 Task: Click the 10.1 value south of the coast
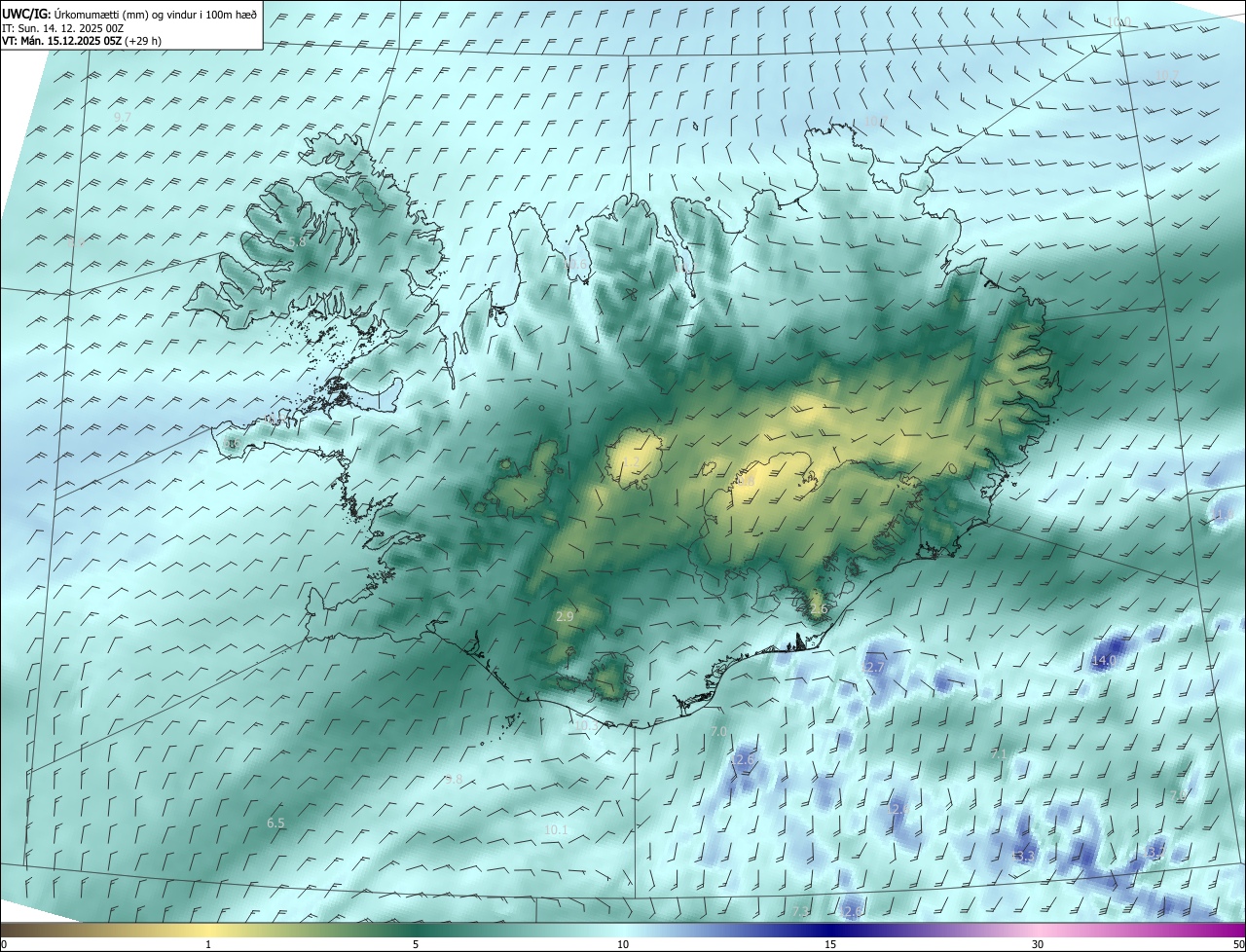click(x=556, y=830)
